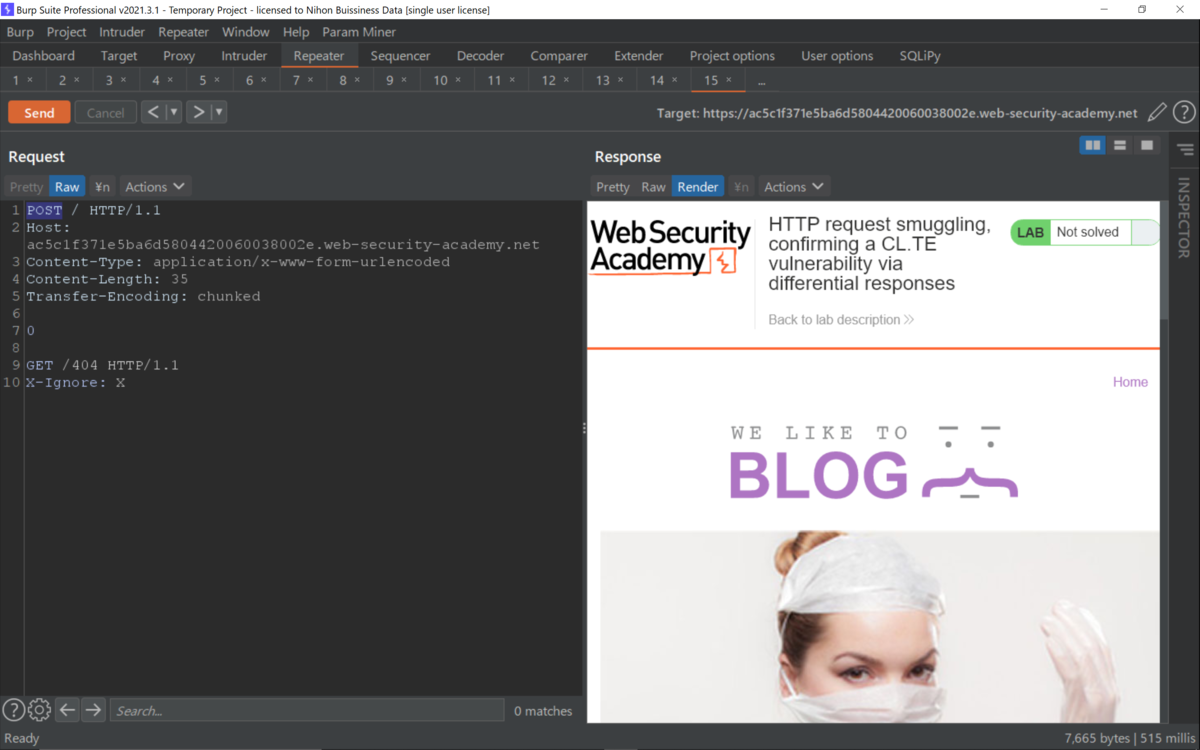Switch to the Decoder tab
The width and height of the screenshot is (1200, 750).
(480, 56)
